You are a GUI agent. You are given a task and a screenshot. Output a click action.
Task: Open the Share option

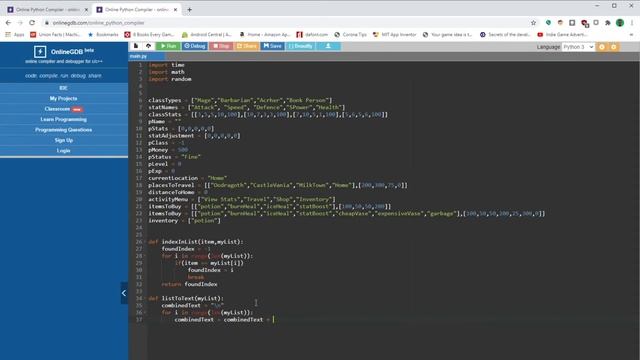tap(247, 46)
